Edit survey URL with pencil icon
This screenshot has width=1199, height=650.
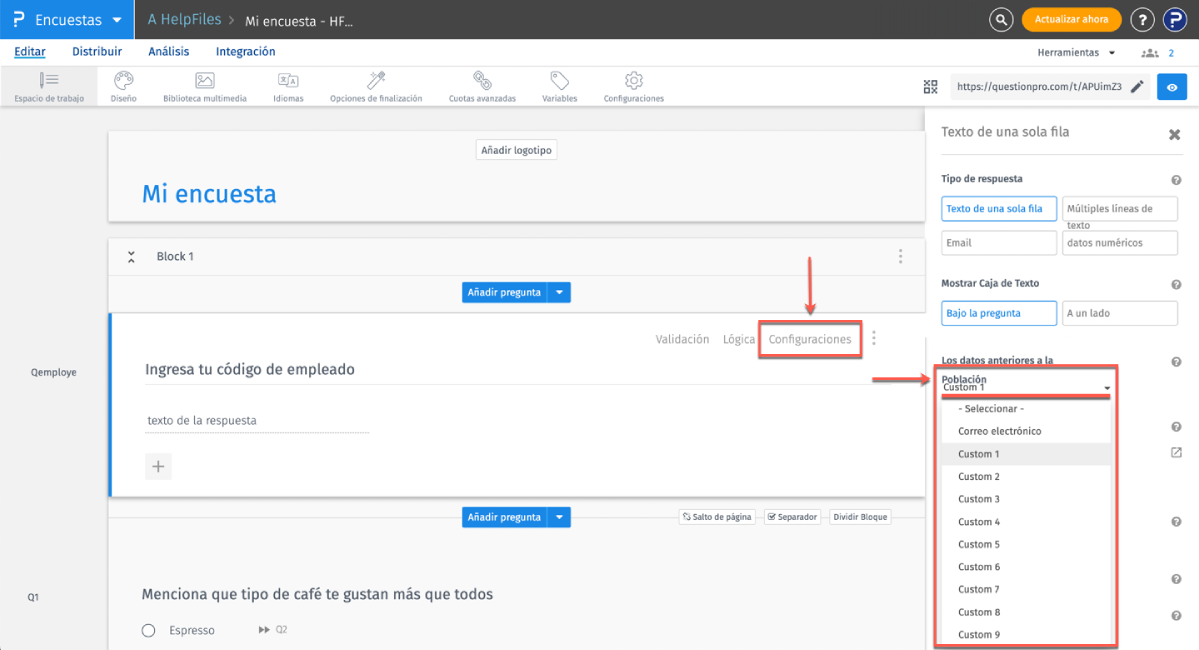point(1137,86)
